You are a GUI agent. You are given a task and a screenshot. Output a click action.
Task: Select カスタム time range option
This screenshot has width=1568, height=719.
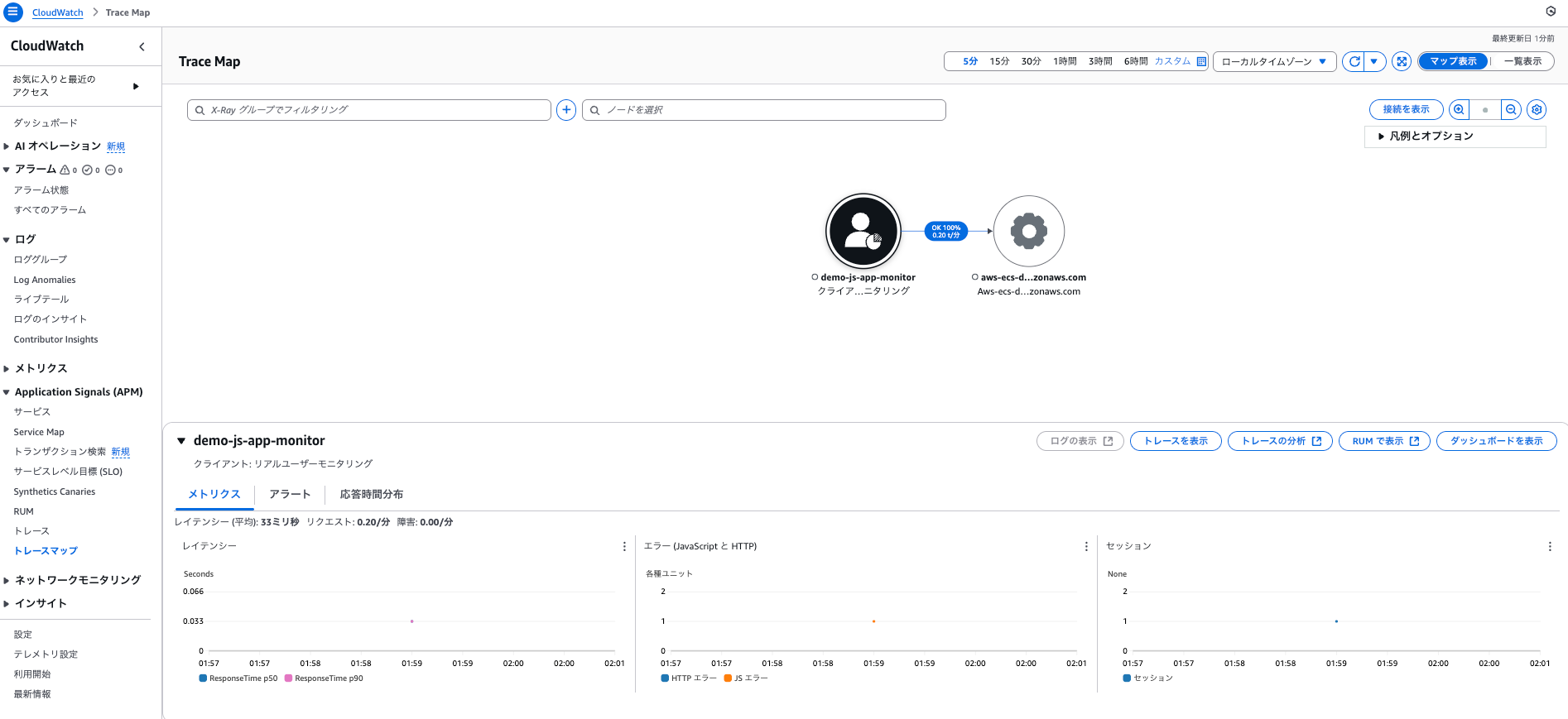point(1172,61)
